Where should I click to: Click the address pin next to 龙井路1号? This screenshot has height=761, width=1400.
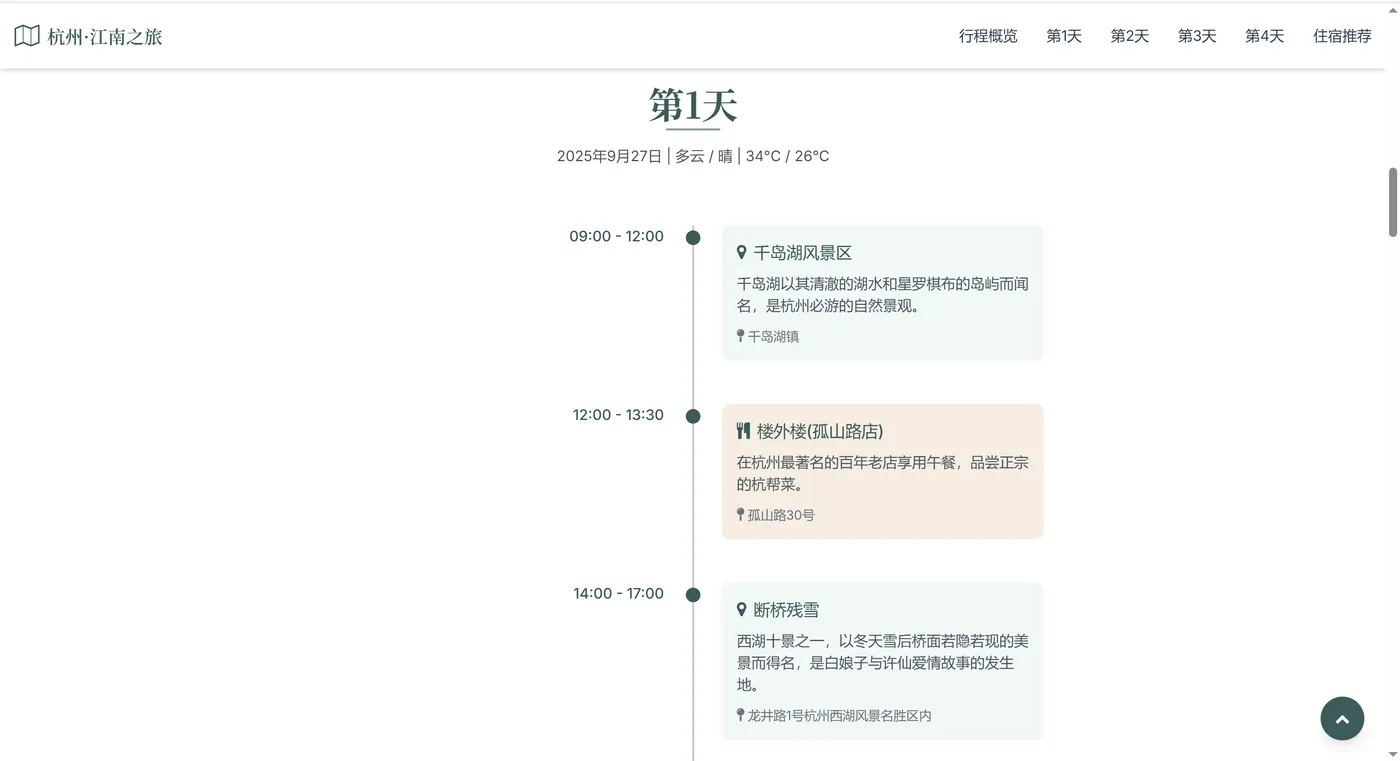(739, 715)
